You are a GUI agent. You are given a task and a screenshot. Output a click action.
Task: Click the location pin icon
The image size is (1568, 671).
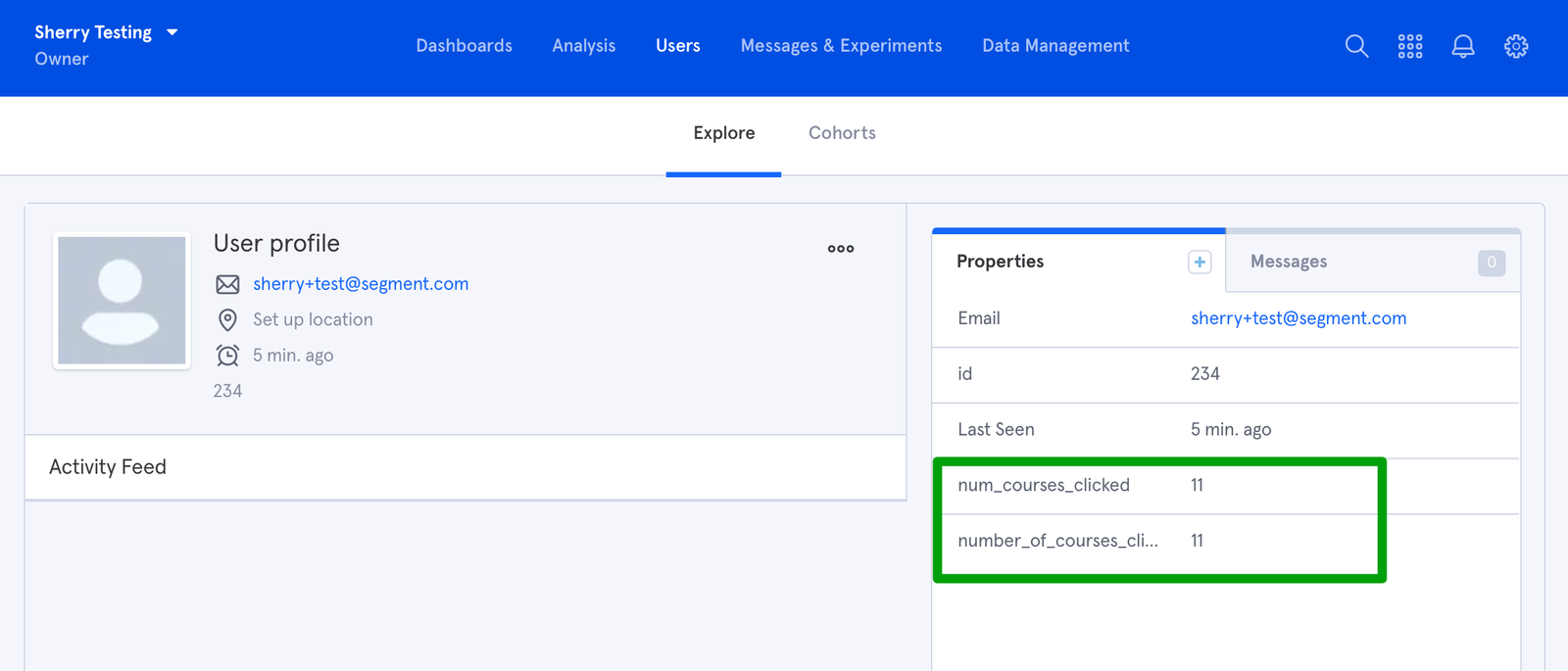[227, 319]
